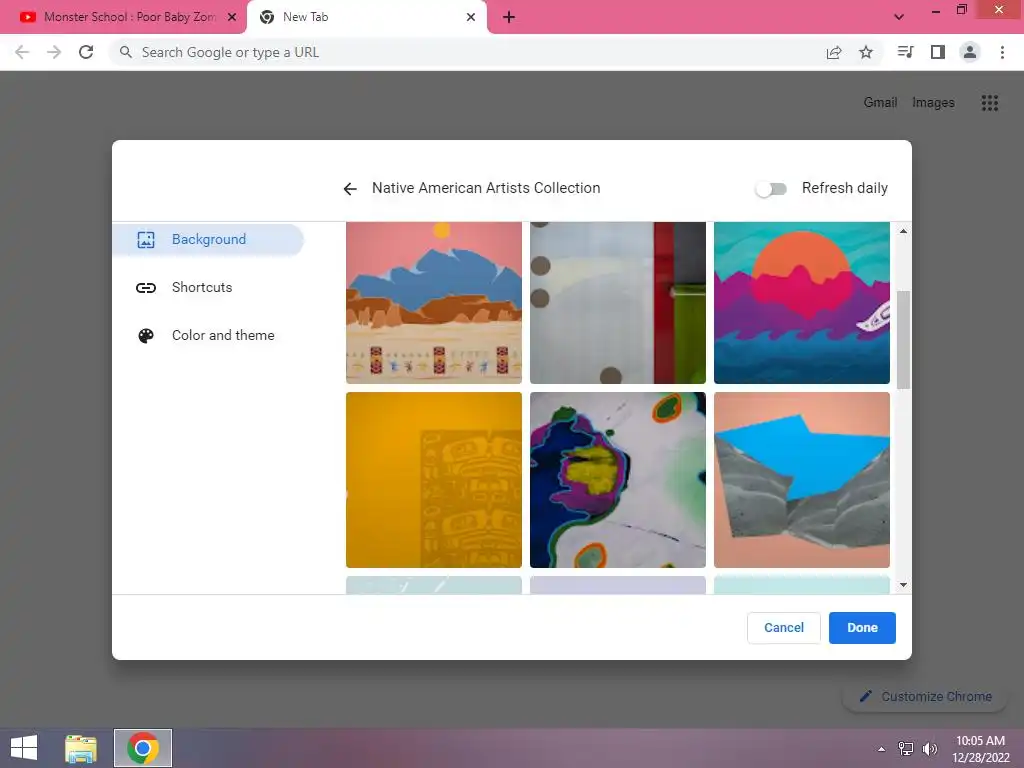
Task: Click the Color and theme palette icon
Action: pos(146,336)
